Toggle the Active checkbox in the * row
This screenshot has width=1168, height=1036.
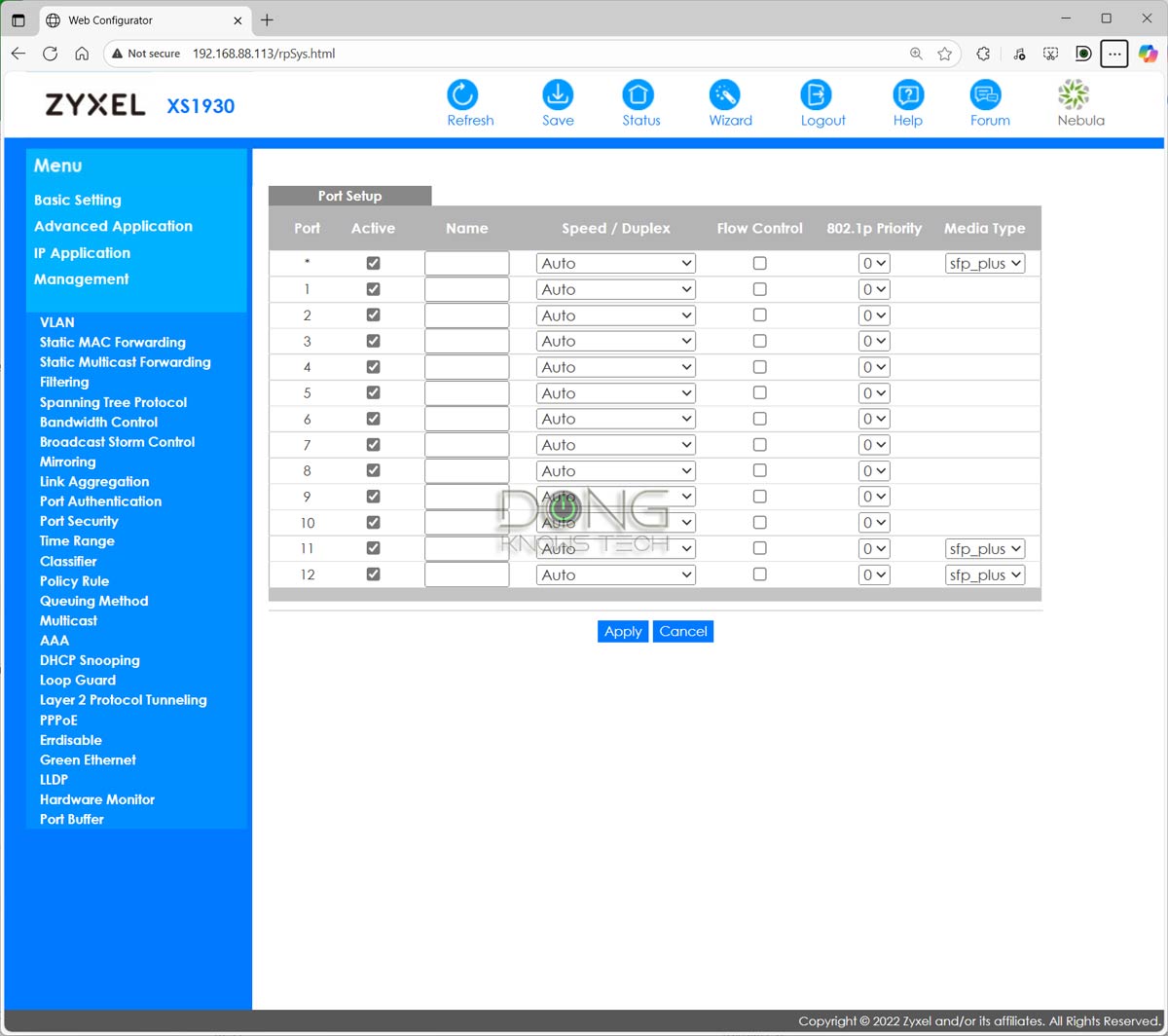tap(373, 263)
